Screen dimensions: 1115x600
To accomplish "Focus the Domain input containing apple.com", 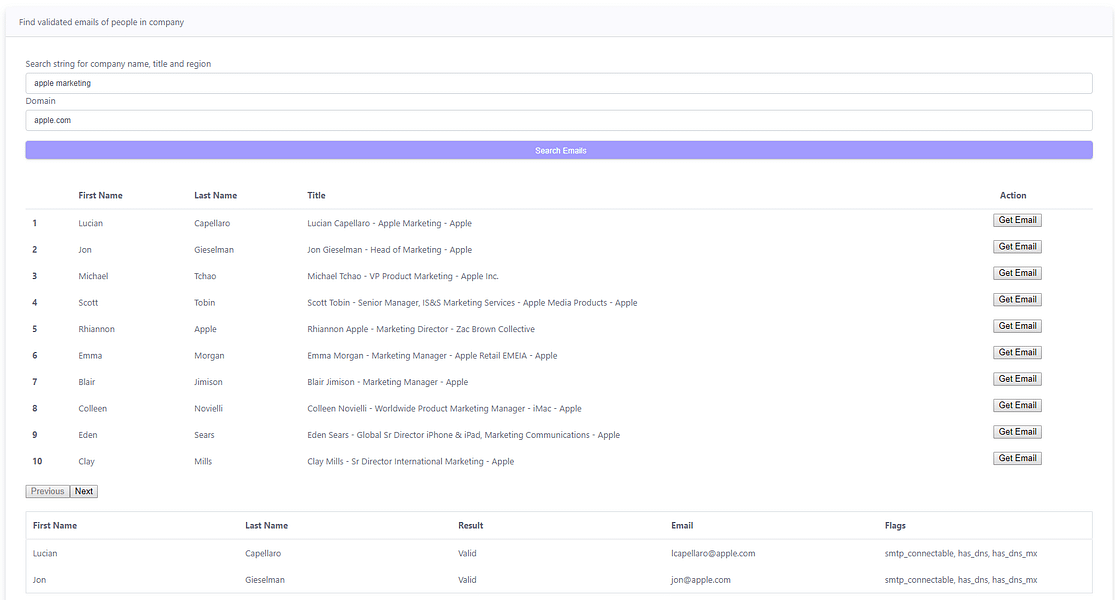I will (x=559, y=120).
